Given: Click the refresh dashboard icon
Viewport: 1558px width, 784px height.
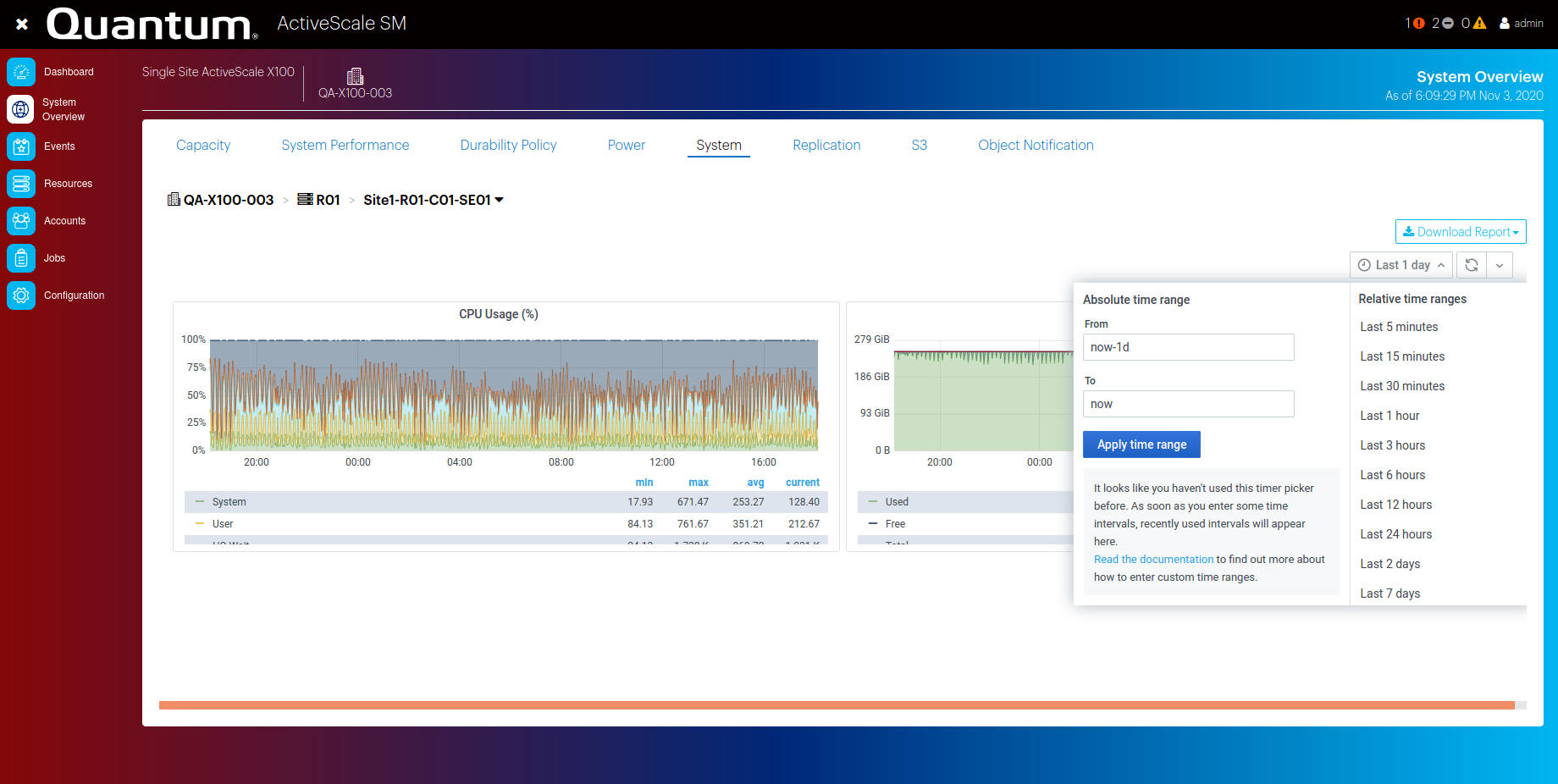Looking at the screenshot, I should coord(1472,265).
